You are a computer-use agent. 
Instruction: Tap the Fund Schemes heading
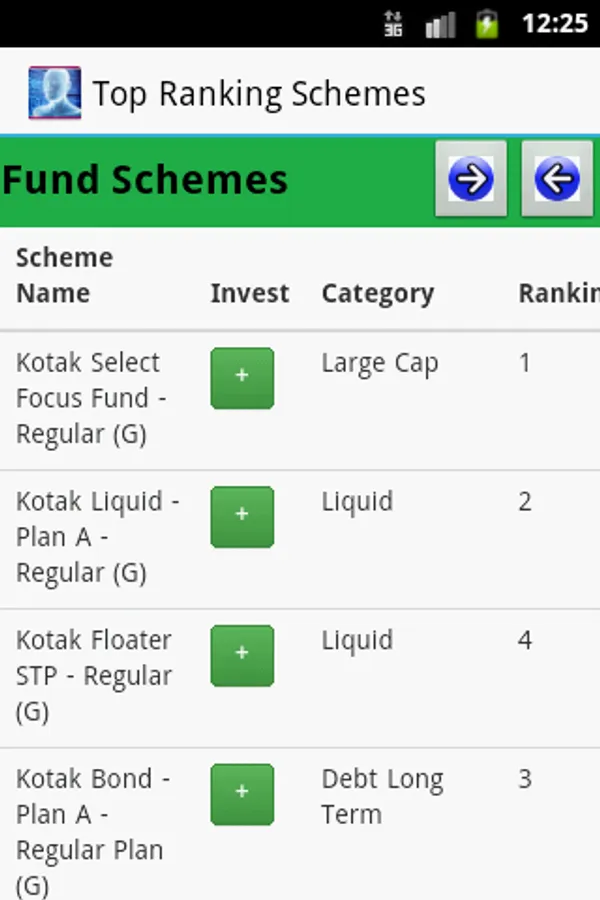(145, 180)
